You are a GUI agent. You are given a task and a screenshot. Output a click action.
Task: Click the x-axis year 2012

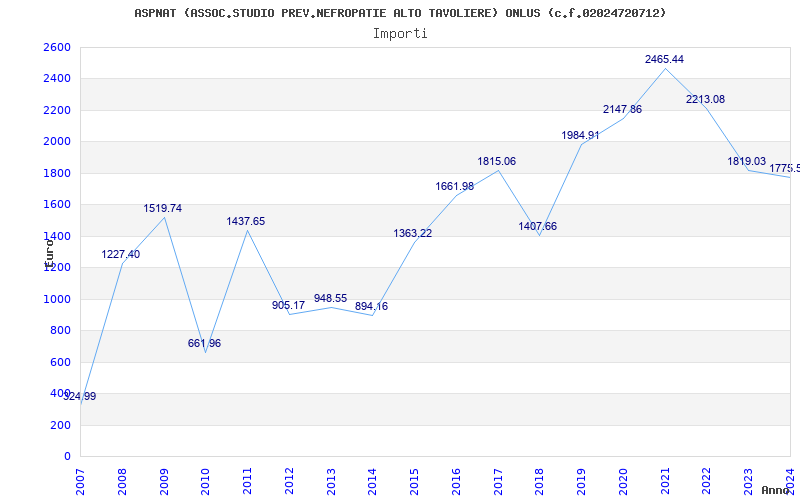click(289, 482)
